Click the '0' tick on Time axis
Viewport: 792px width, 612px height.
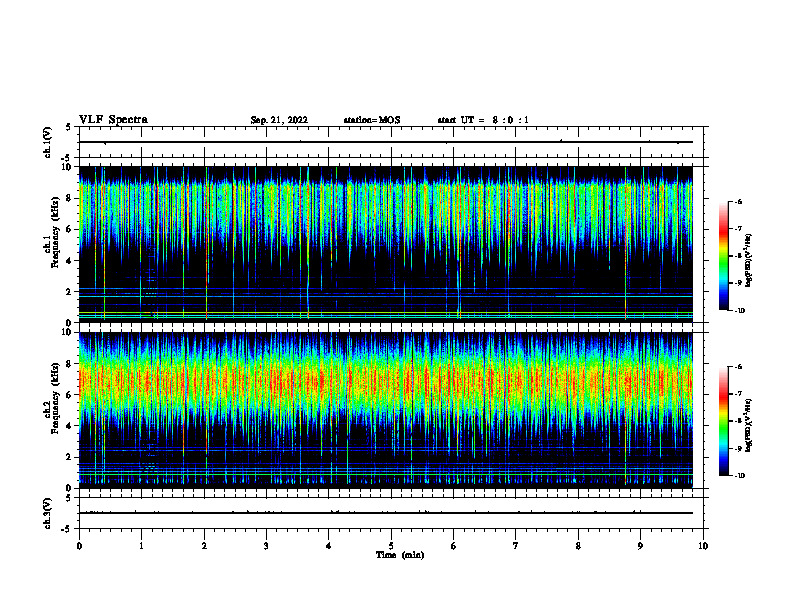79,546
